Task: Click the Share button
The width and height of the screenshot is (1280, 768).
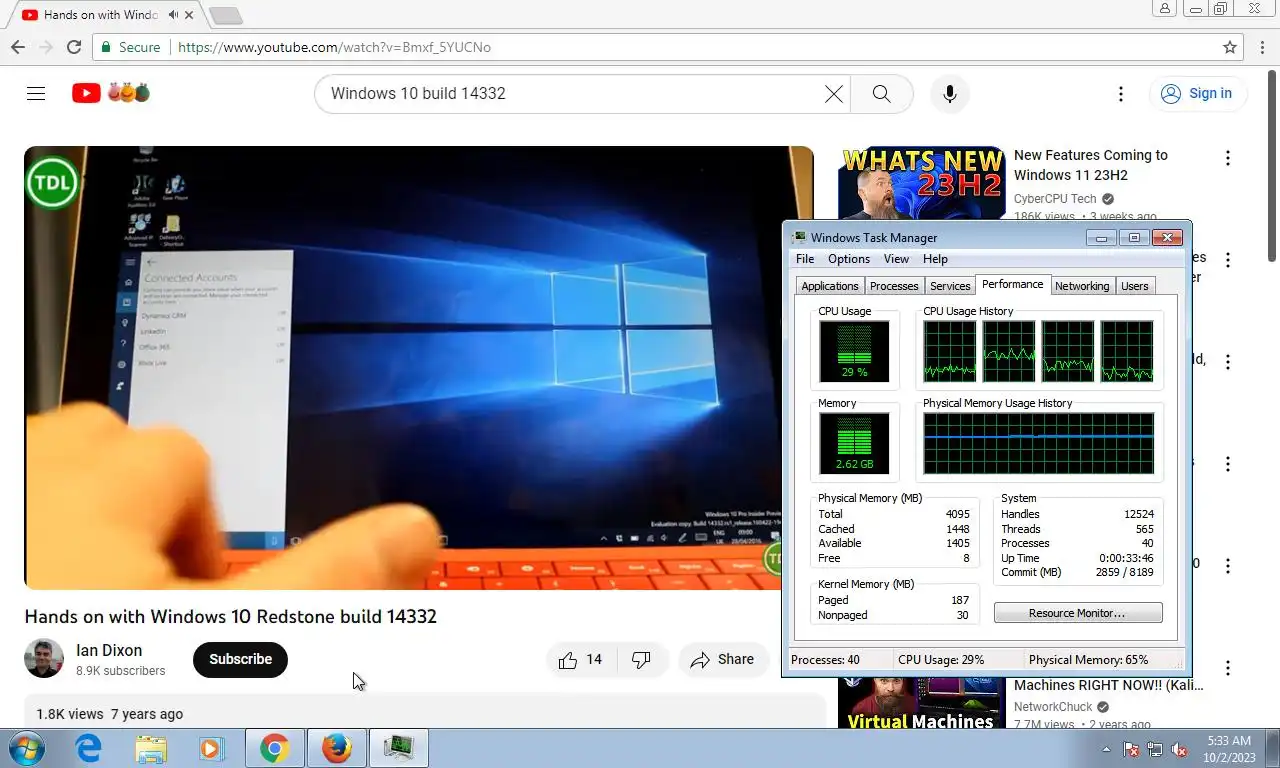Action: (723, 659)
